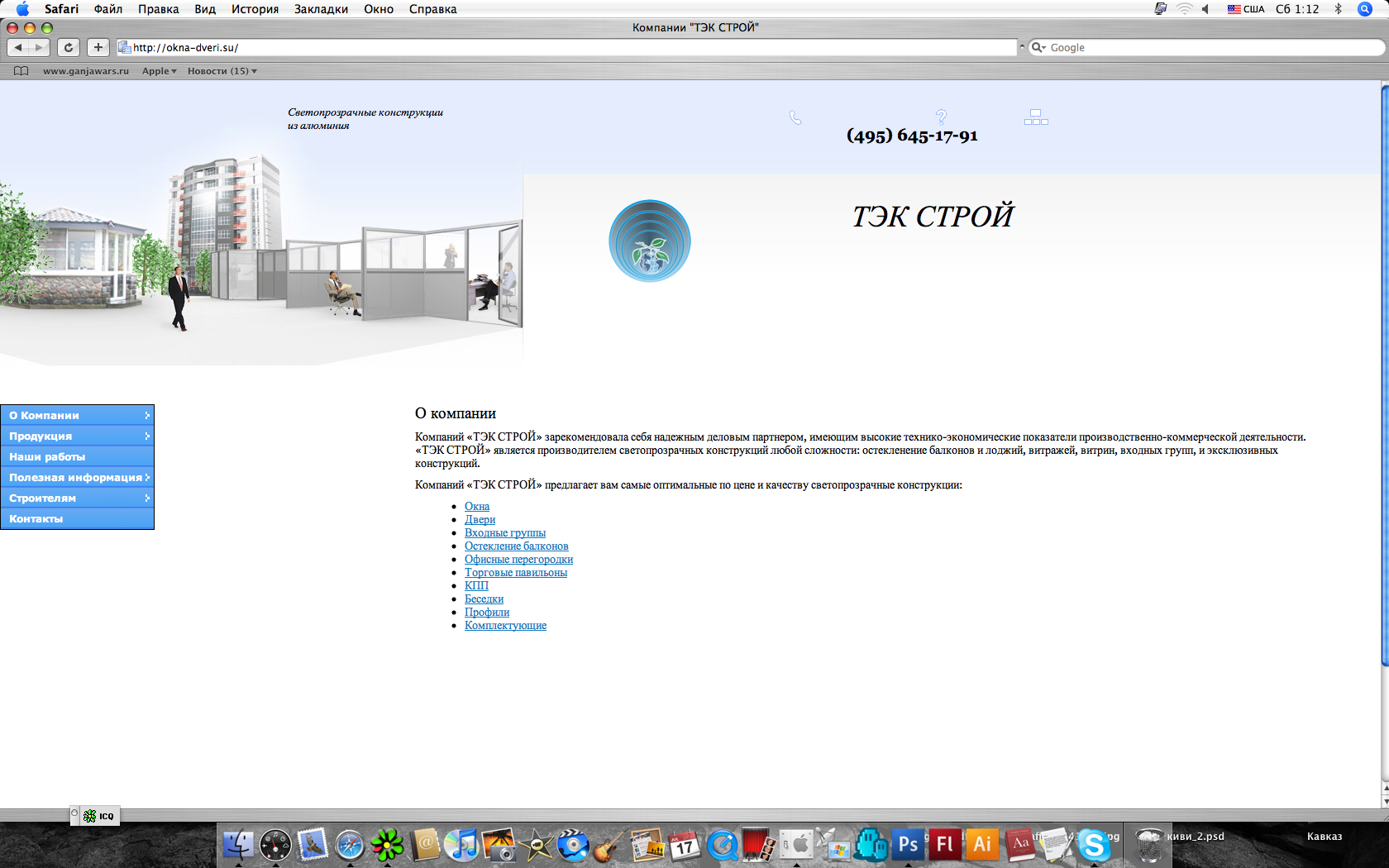Open the Вид menu
The image size is (1389, 868).
point(205,9)
